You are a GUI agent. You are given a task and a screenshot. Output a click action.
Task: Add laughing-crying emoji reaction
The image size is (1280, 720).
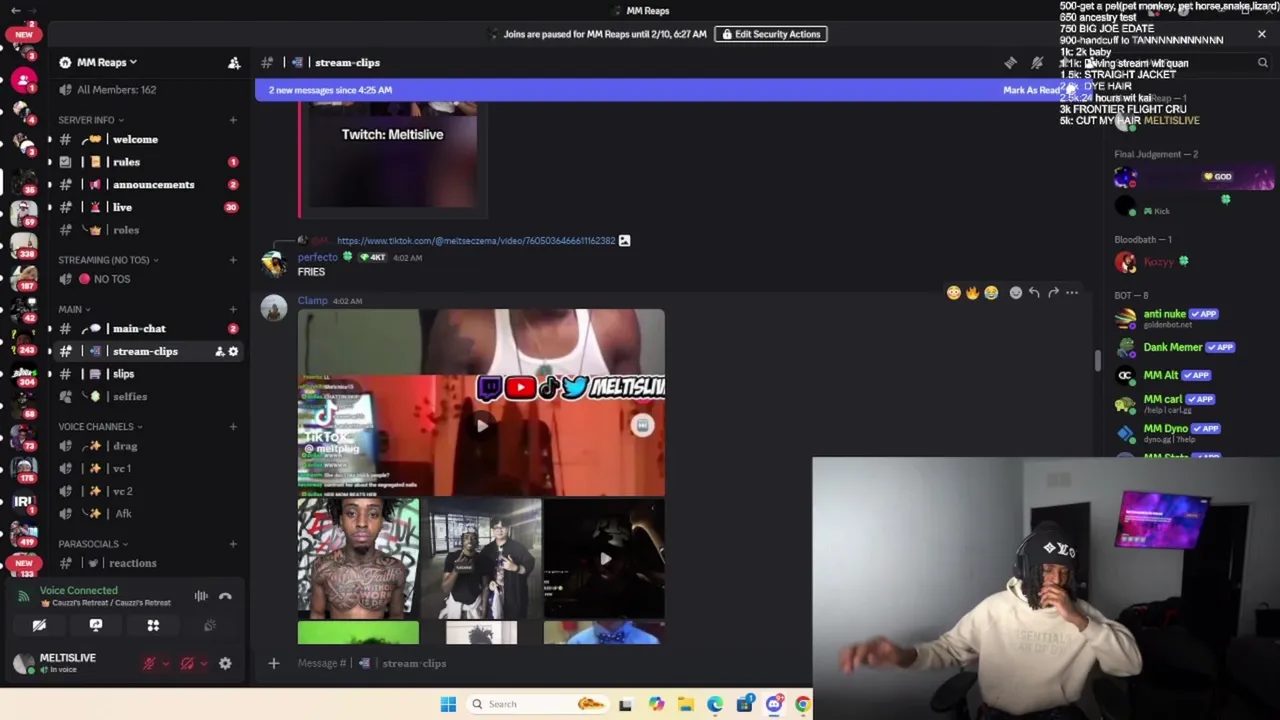pyautogui.click(x=991, y=293)
